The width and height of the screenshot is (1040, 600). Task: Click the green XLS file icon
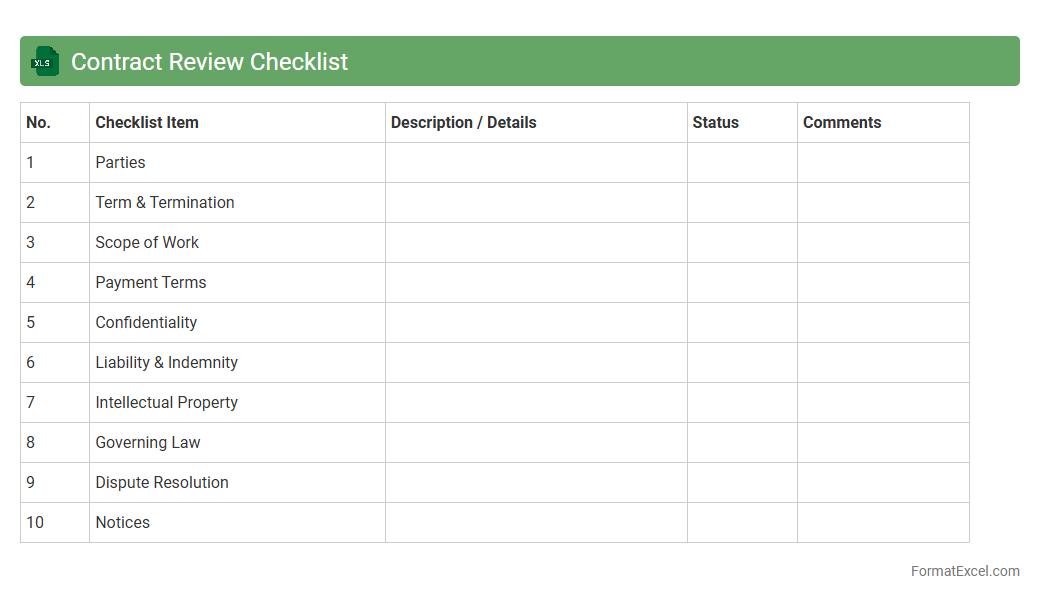point(45,62)
